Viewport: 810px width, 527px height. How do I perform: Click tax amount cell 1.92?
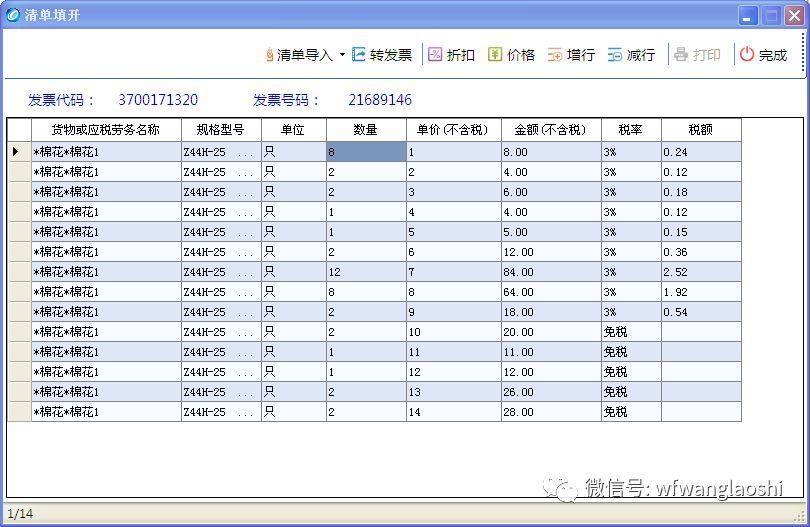click(x=701, y=292)
